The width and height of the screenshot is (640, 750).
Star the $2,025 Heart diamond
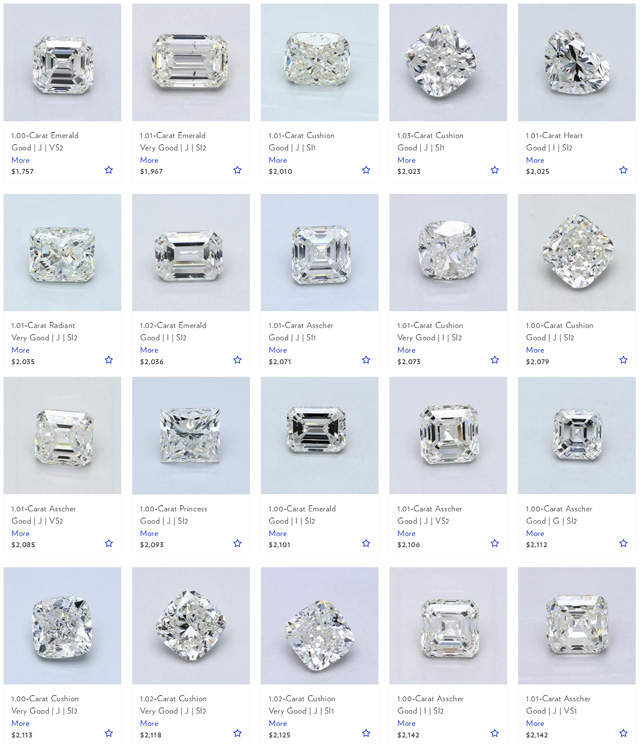click(x=623, y=170)
